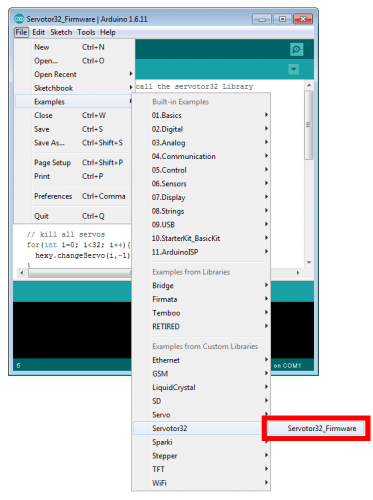Image resolution: width=373 pixels, height=500 pixels.
Task: Choose Open... from the File menu
Action: tap(74, 61)
